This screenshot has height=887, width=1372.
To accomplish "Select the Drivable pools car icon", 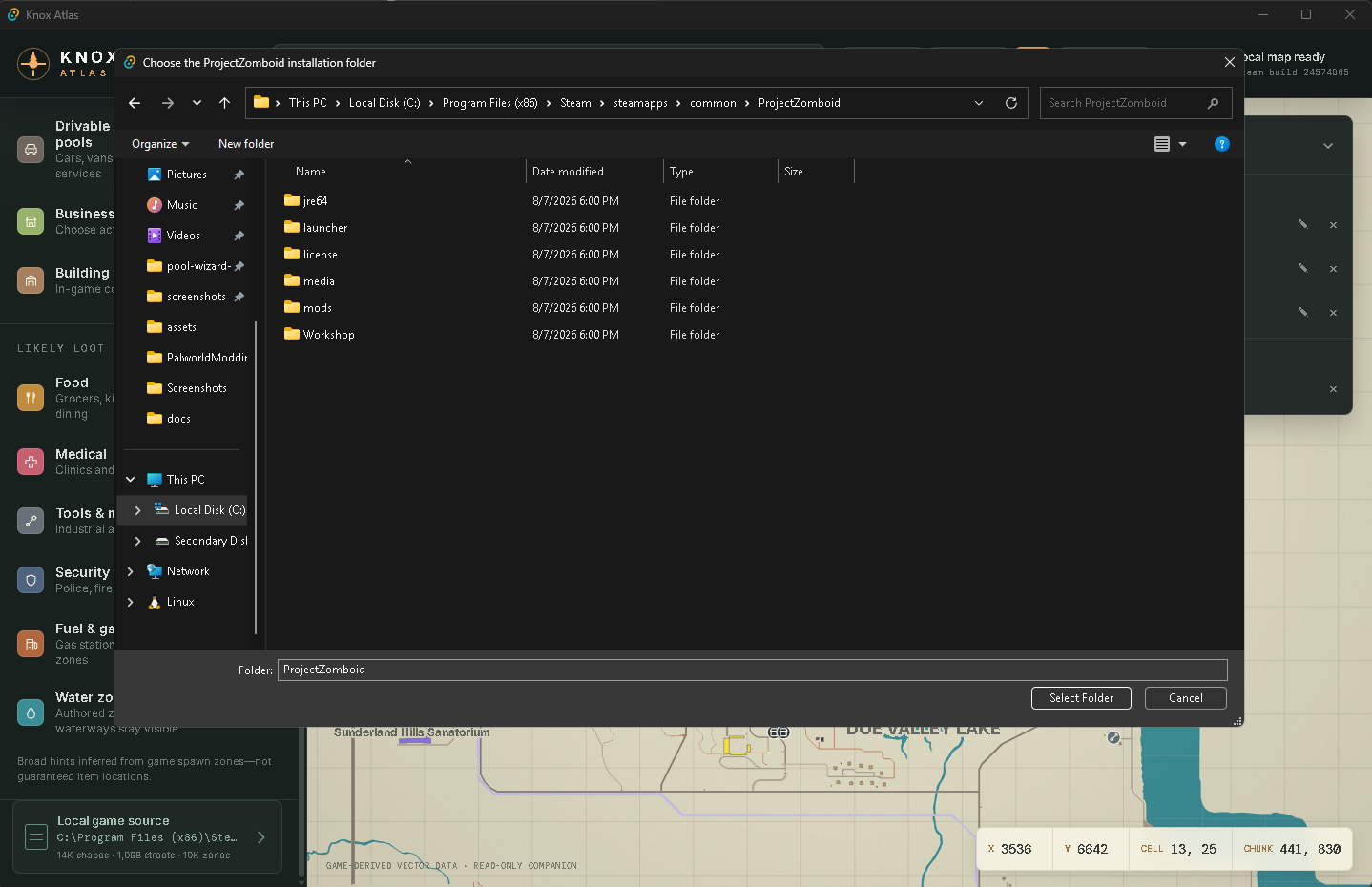I will click(x=31, y=150).
